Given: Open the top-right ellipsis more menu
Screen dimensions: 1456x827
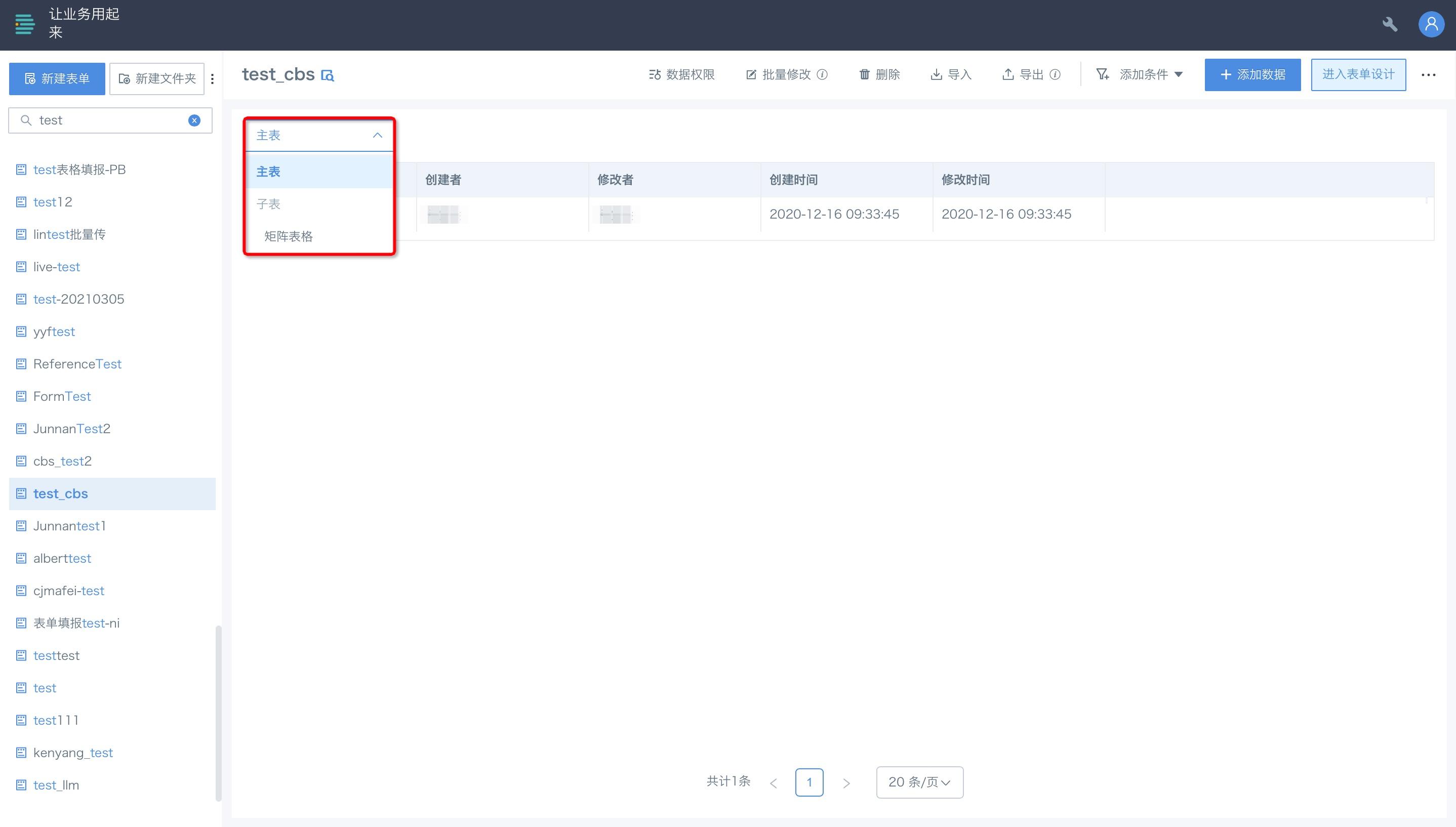Looking at the screenshot, I should 1428,74.
